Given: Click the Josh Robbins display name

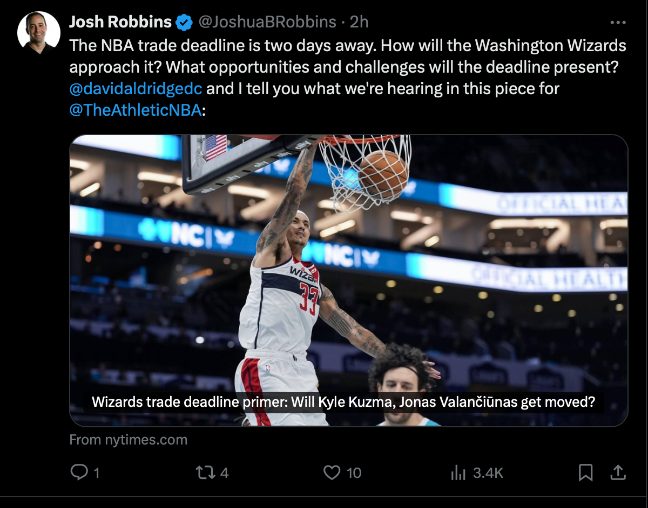Looking at the screenshot, I should [x=120, y=22].
